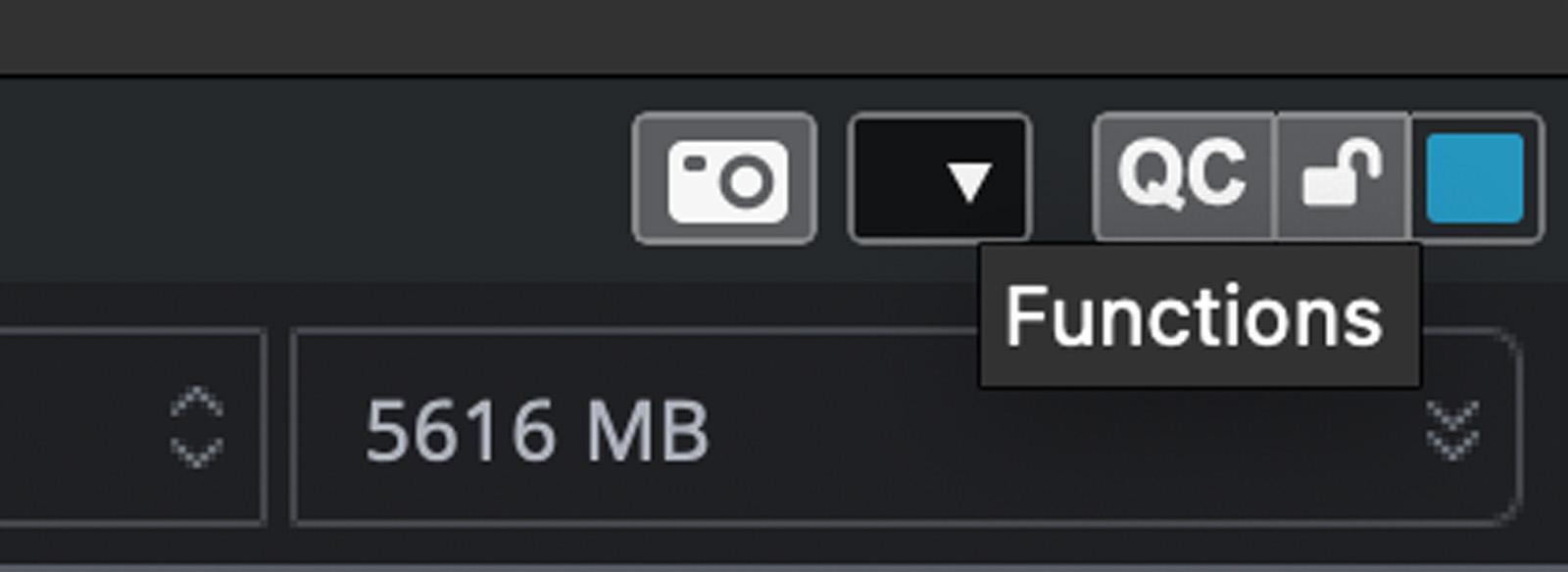This screenshot has width=1568, height=572.
Task: Show the QC panel via QC button
Action: pyautogui.click(x=1184, y=177)
